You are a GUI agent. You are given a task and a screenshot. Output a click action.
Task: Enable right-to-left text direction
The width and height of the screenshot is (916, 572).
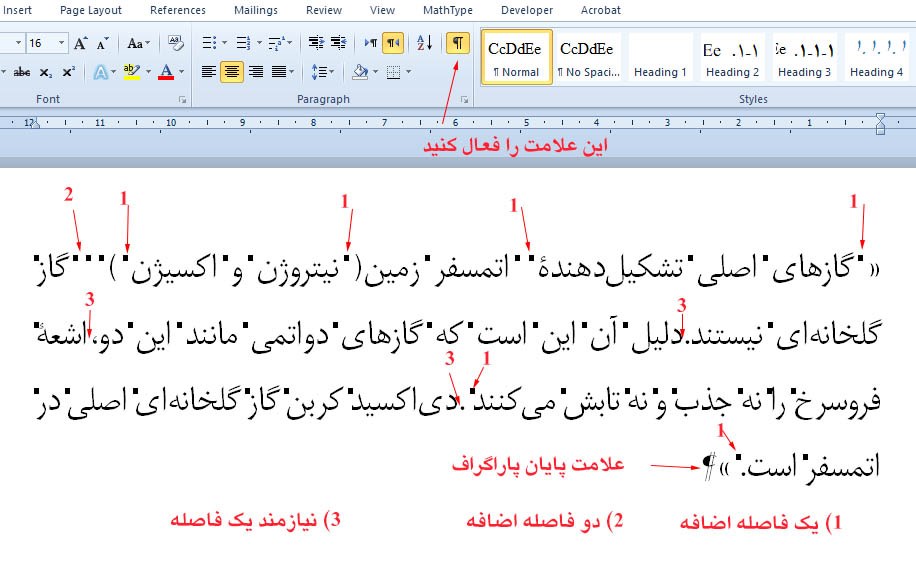393,43
